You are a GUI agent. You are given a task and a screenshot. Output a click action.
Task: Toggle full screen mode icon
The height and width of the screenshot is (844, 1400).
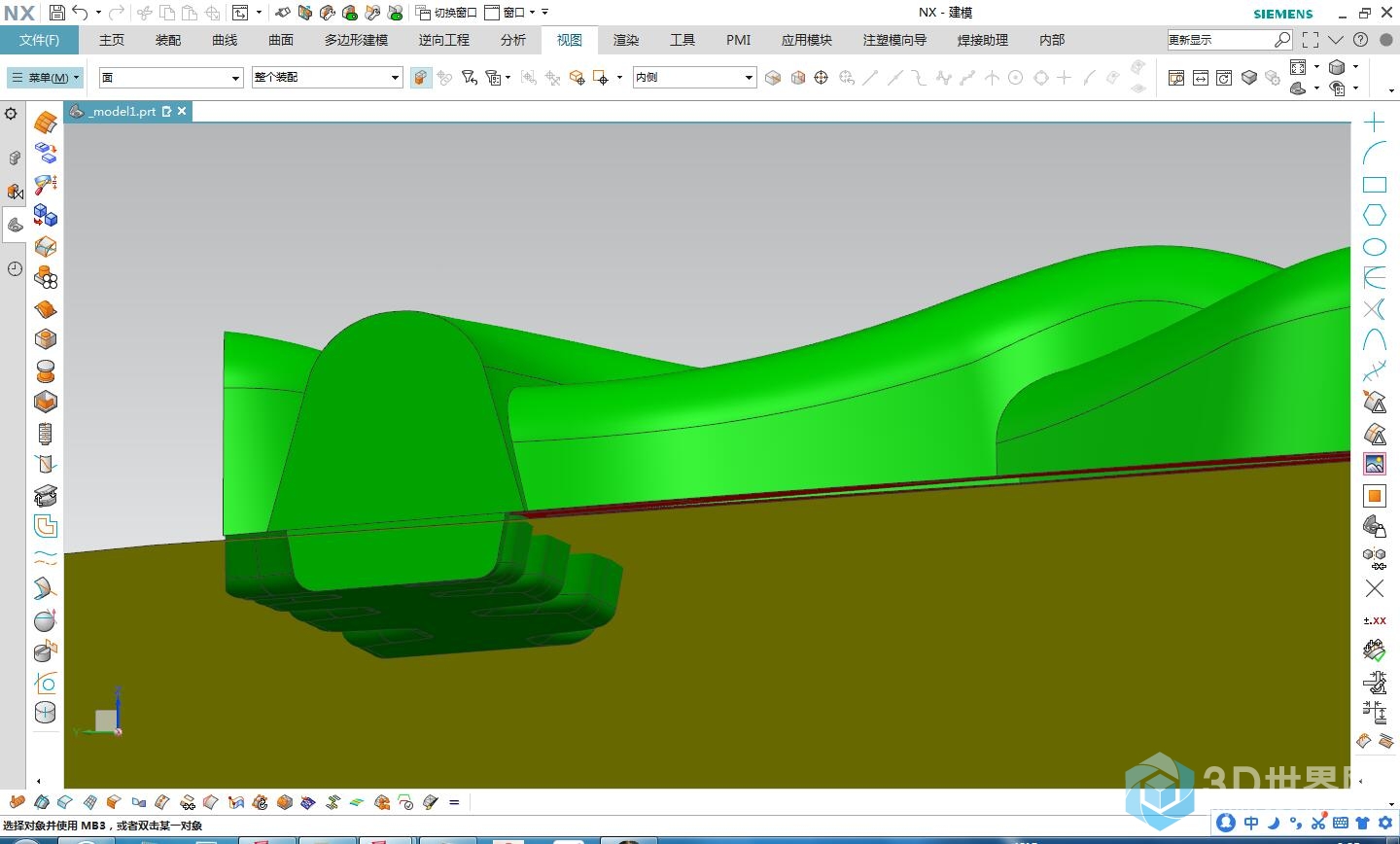1311,40
